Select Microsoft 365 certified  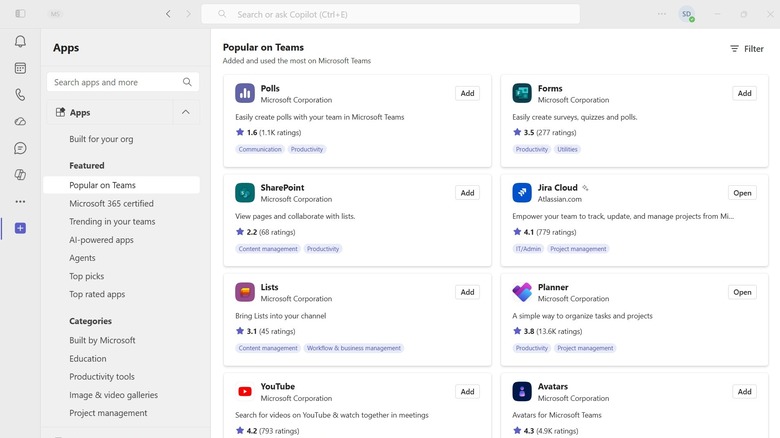(x=111, y=204)
